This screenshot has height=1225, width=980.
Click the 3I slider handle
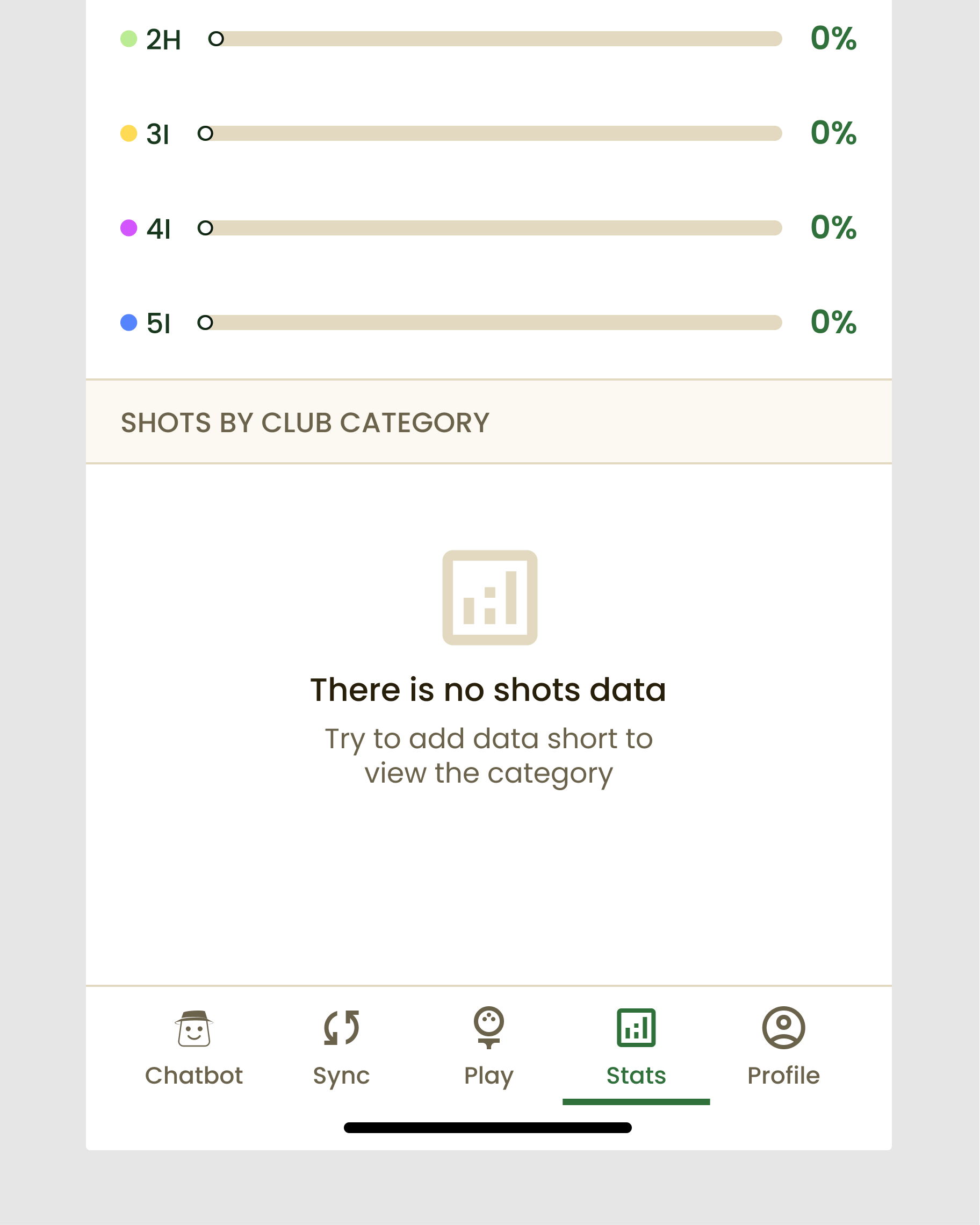pos(205,133)
